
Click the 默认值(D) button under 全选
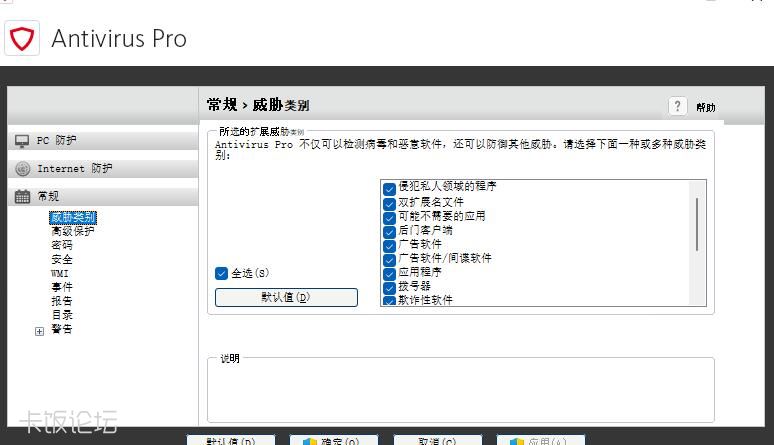pos(286,297)
